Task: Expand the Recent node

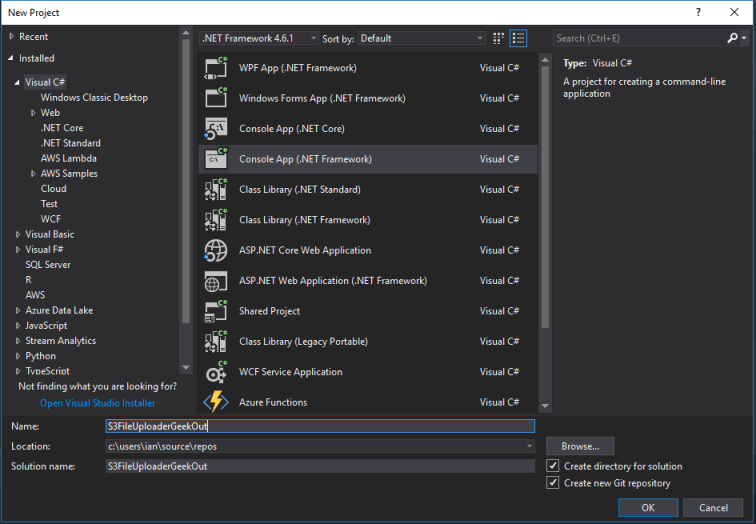Action: (x=12, y=37)
